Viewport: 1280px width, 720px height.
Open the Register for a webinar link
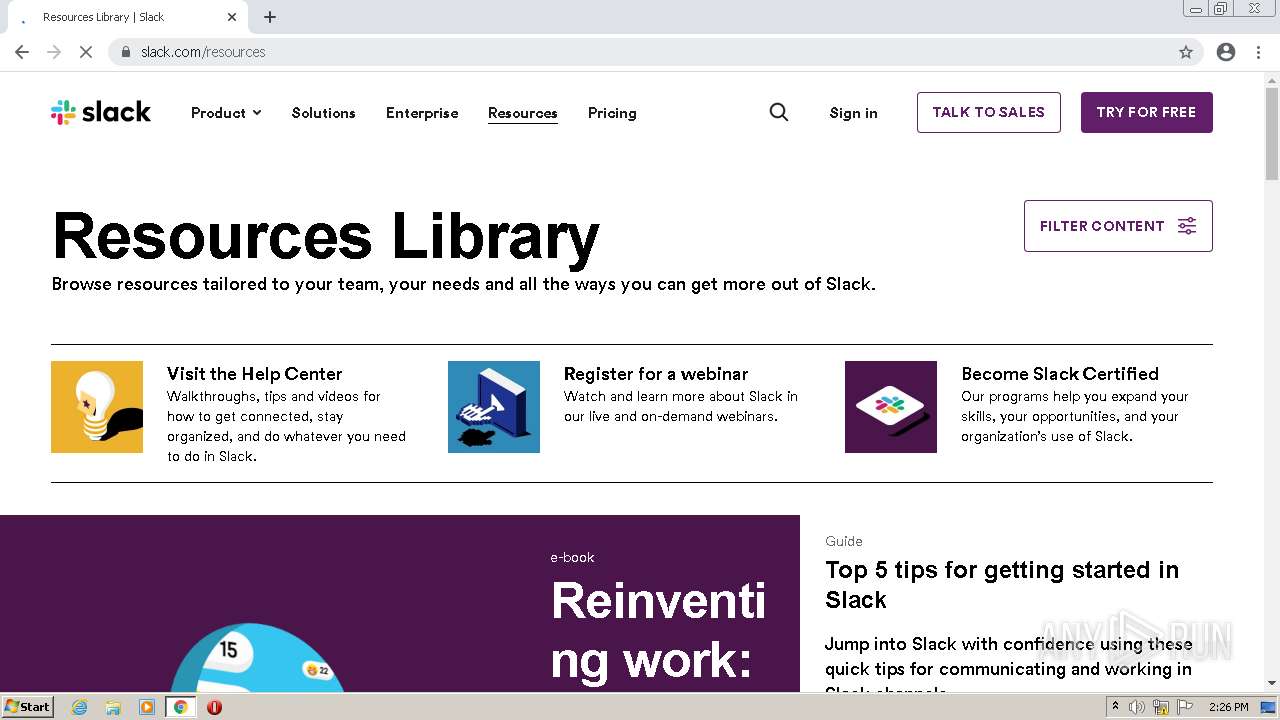click(x=656, y=374)
